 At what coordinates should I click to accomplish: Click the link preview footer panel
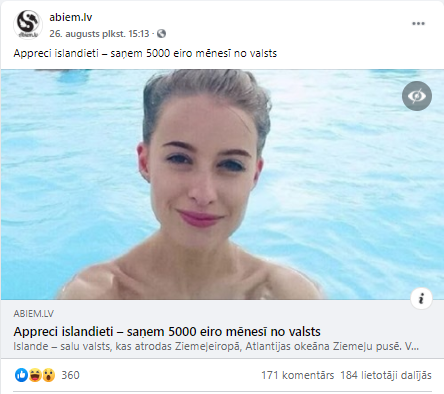click(222, 329)
